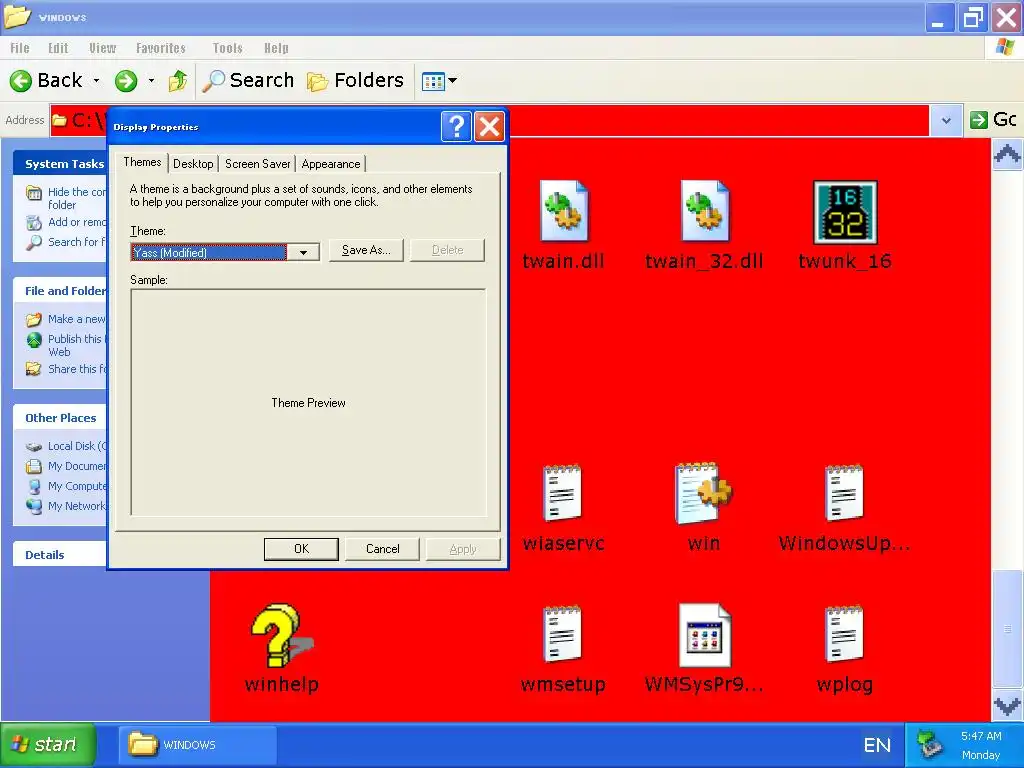Select the winhelp question mark icon

(281, 635)
